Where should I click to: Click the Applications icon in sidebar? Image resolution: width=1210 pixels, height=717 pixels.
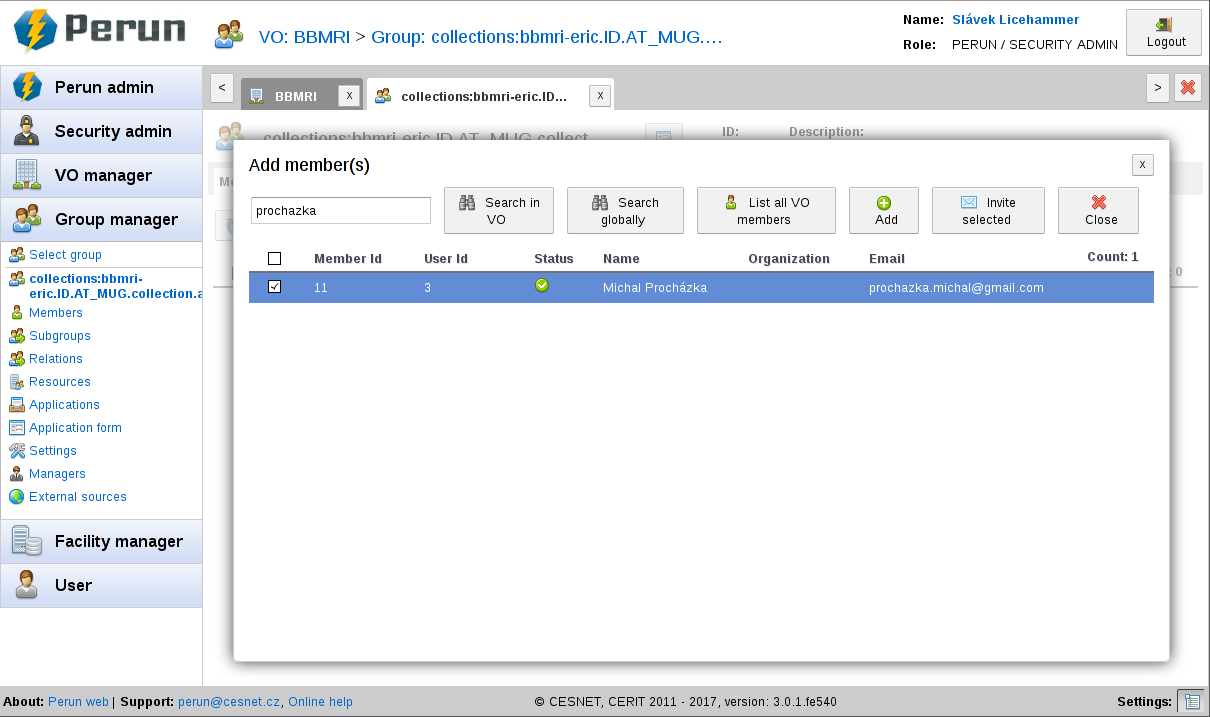coord(17,405)
